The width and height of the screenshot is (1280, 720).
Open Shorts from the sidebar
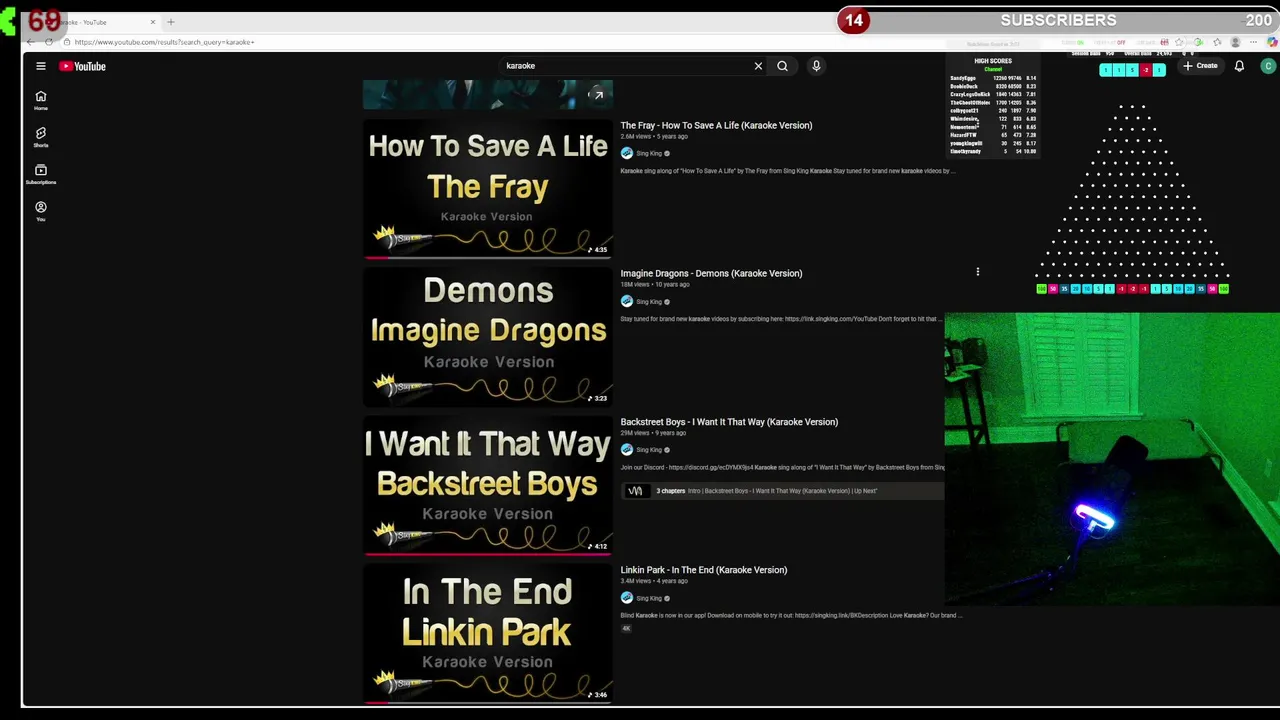click(41, 137)
